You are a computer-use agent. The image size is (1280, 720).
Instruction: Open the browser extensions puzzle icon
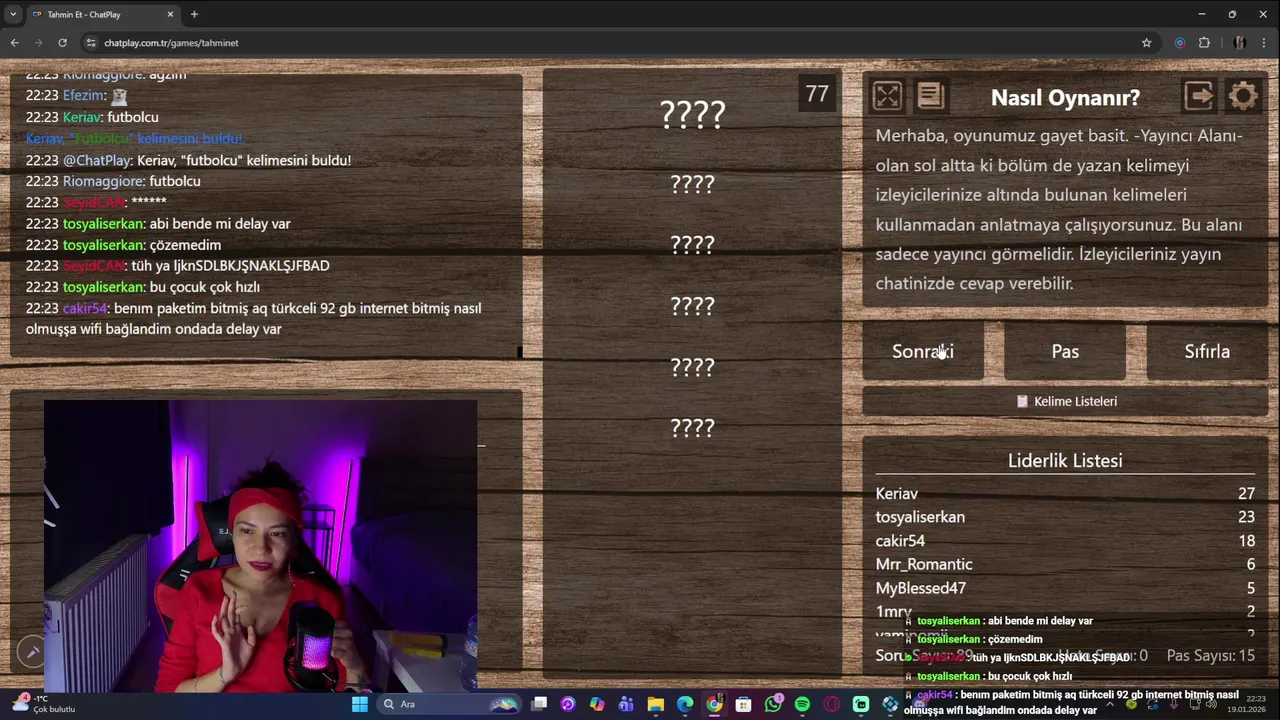[x=1204, y=43]
